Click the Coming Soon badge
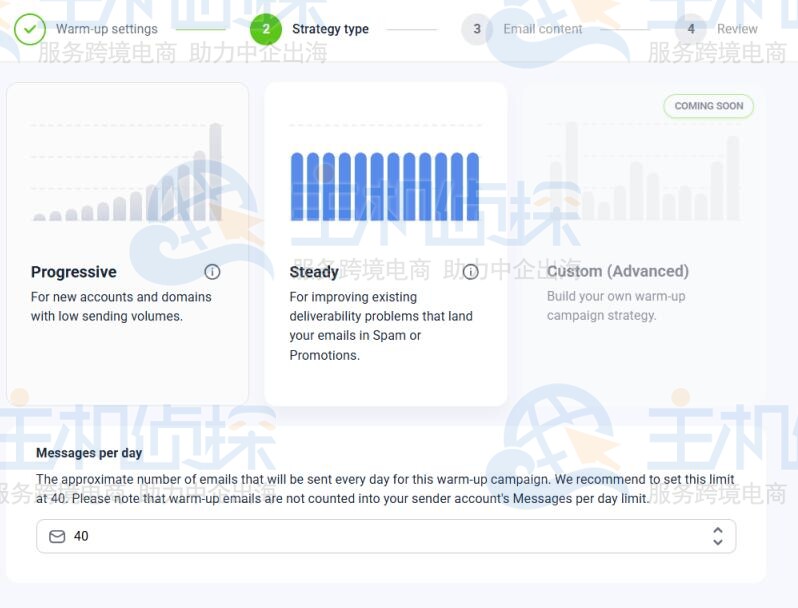This screenshot has height=608, width=798. (x=708, y=106)
